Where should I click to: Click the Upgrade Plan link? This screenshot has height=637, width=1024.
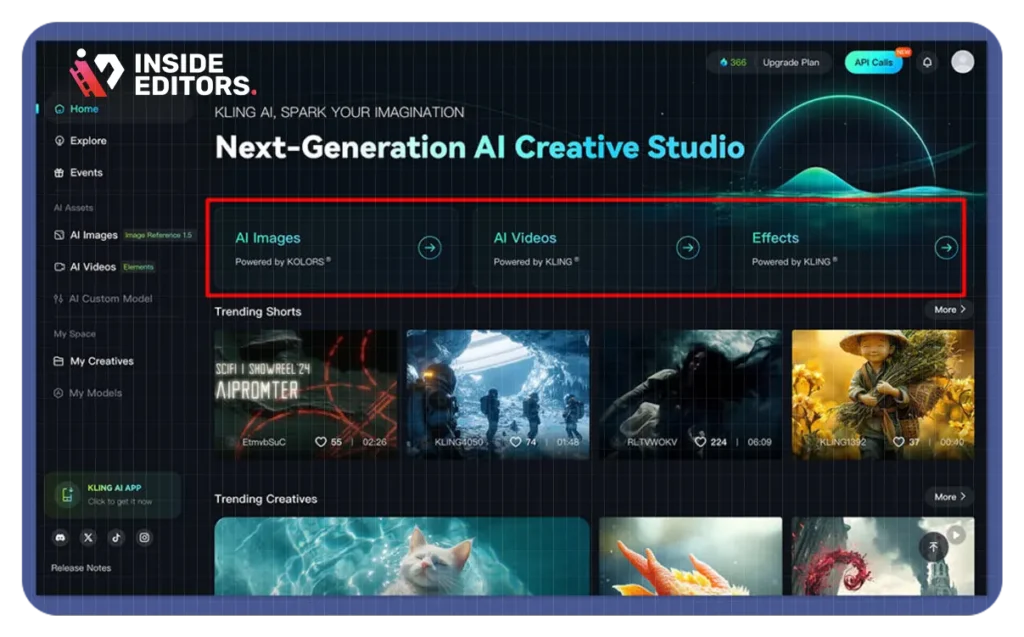[x=790, y=62]
